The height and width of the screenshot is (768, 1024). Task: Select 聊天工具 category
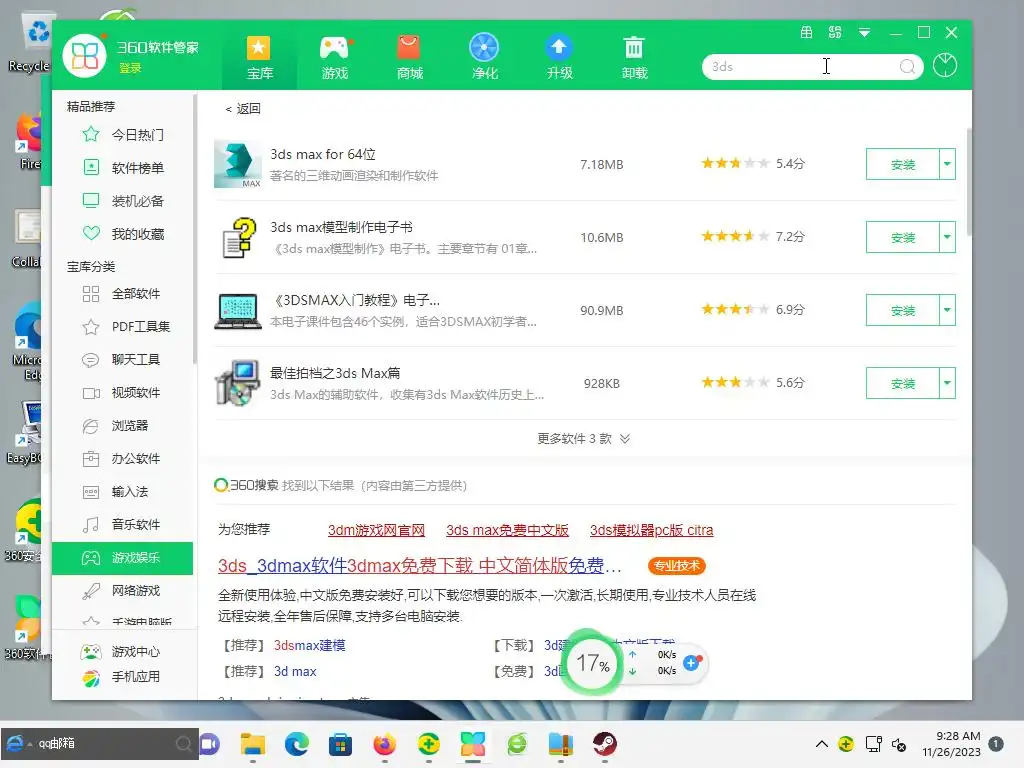coord(123,360)
